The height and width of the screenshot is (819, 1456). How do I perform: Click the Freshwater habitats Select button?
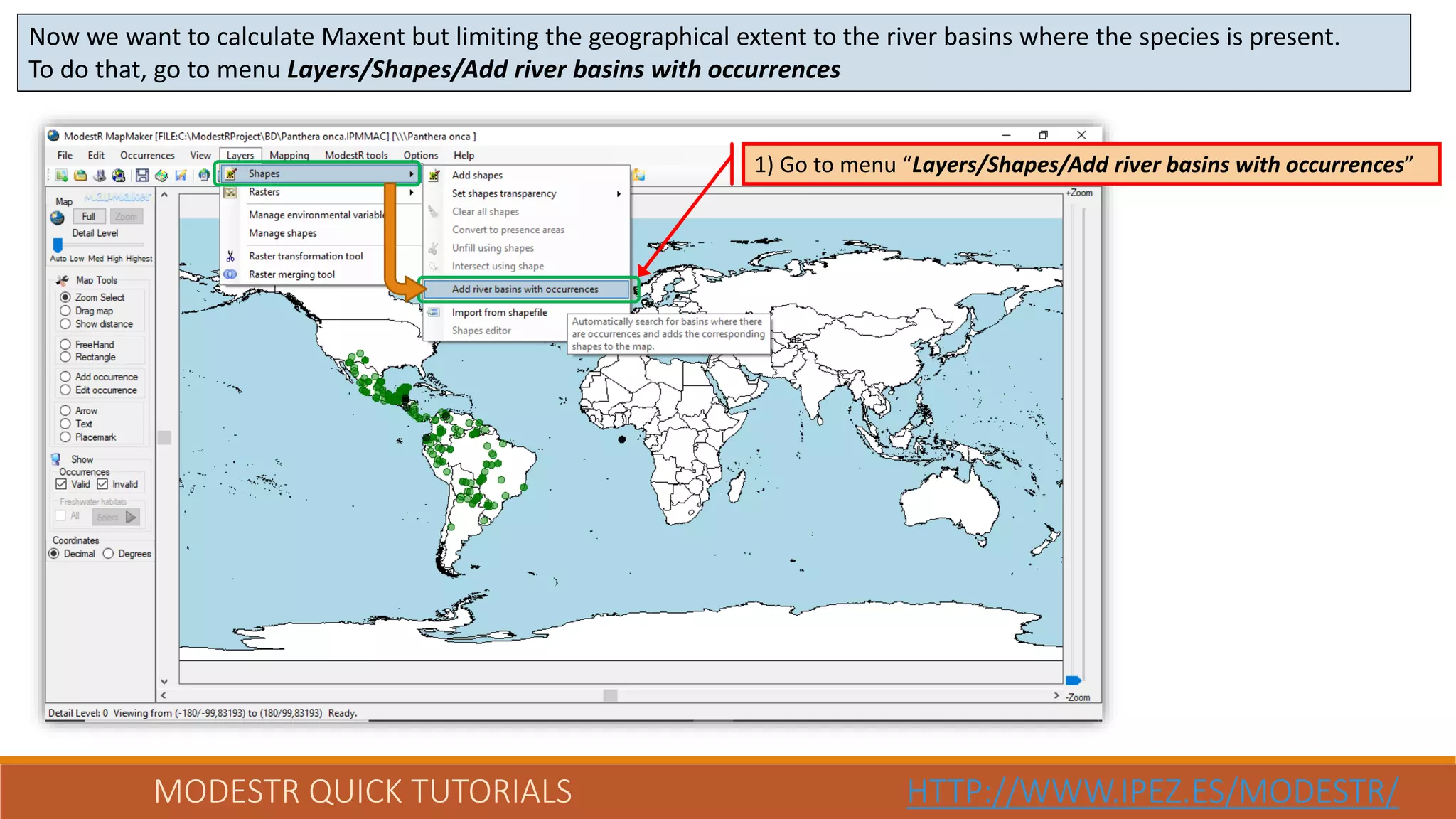tap(116, 517)
